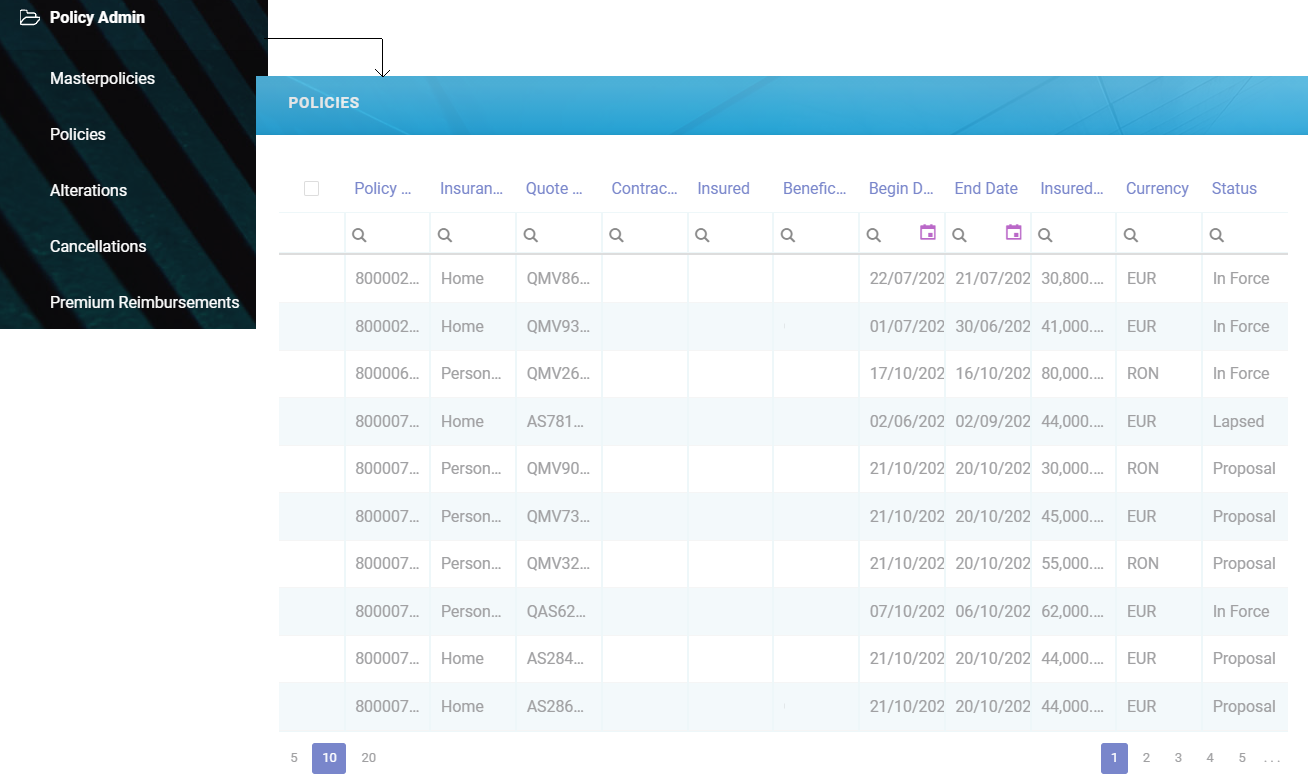Click search icon in Insurance type filter

[445, 235]
